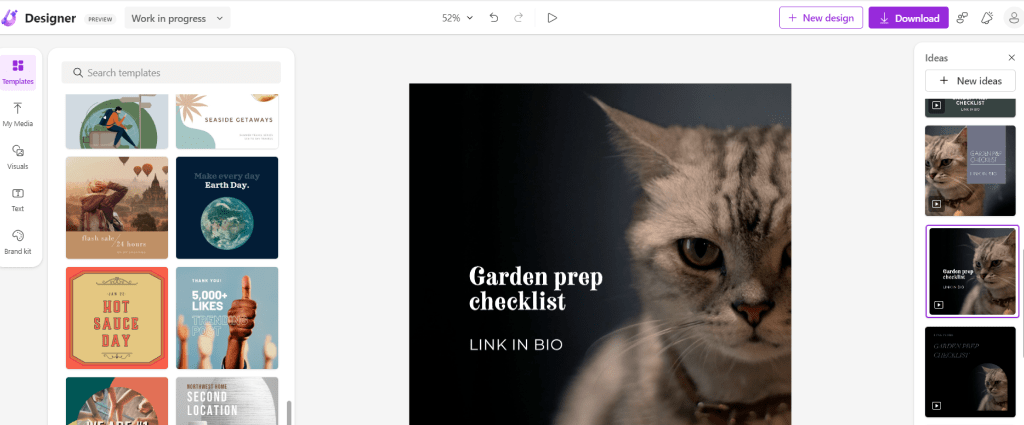Open the share connections icon
The height and width of the screenshot is (425, 1024).
point(962,18)
